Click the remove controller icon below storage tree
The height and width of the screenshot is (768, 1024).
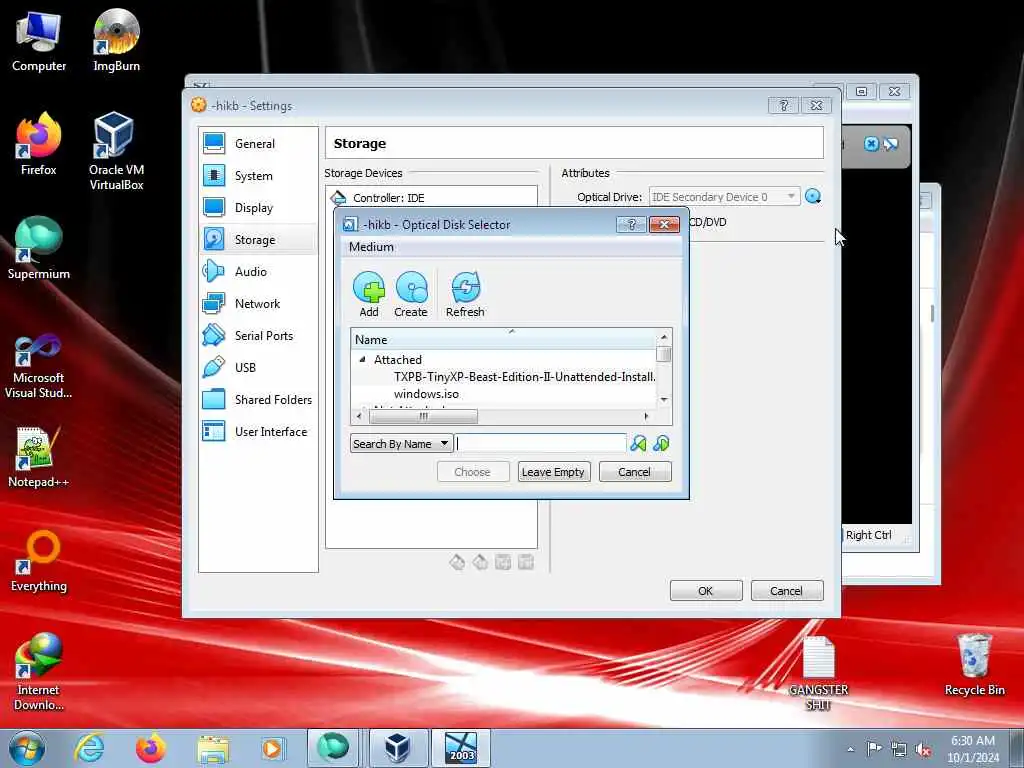click(x=480, y=562)
